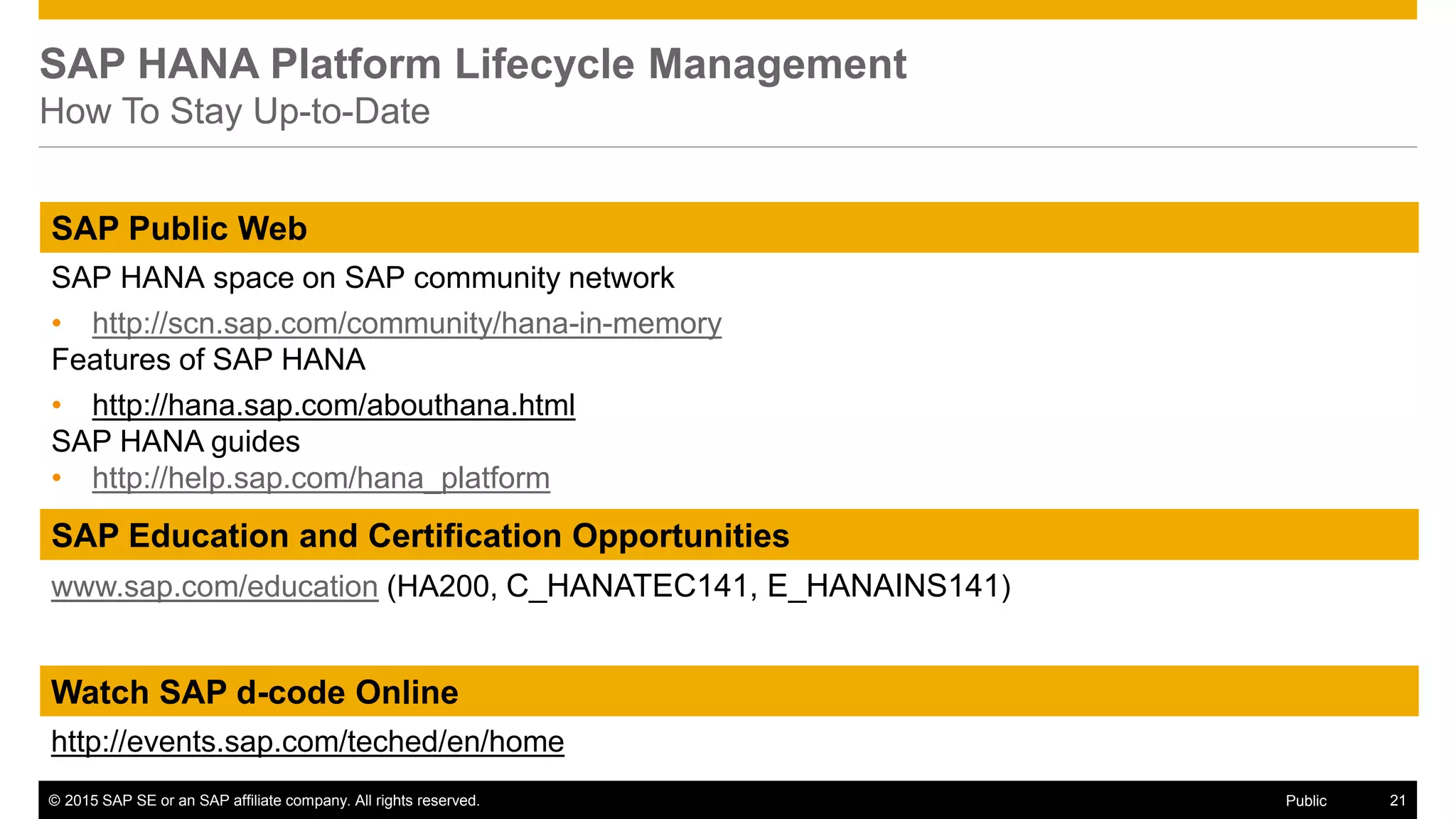Click the slide page number 21
Viewport: 1456px width, 819px height.
tap(1398, 801)
